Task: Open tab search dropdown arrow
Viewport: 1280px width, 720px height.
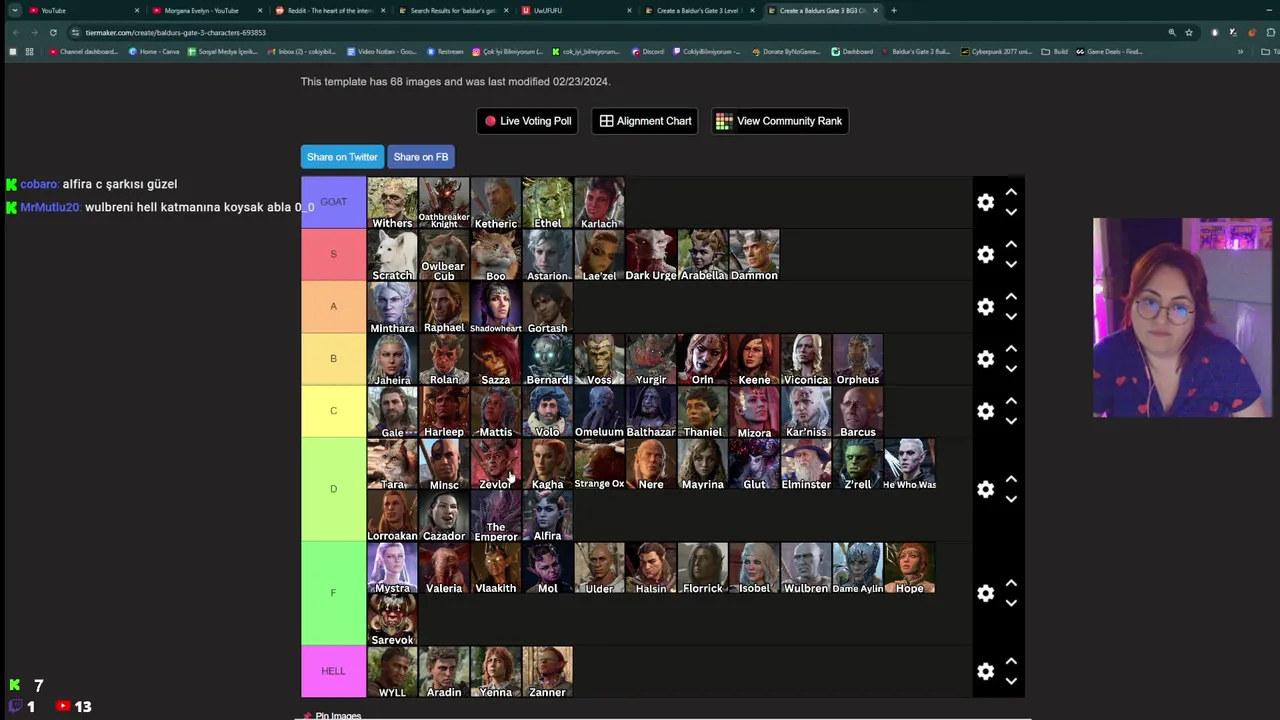Action: pos(15,10)
